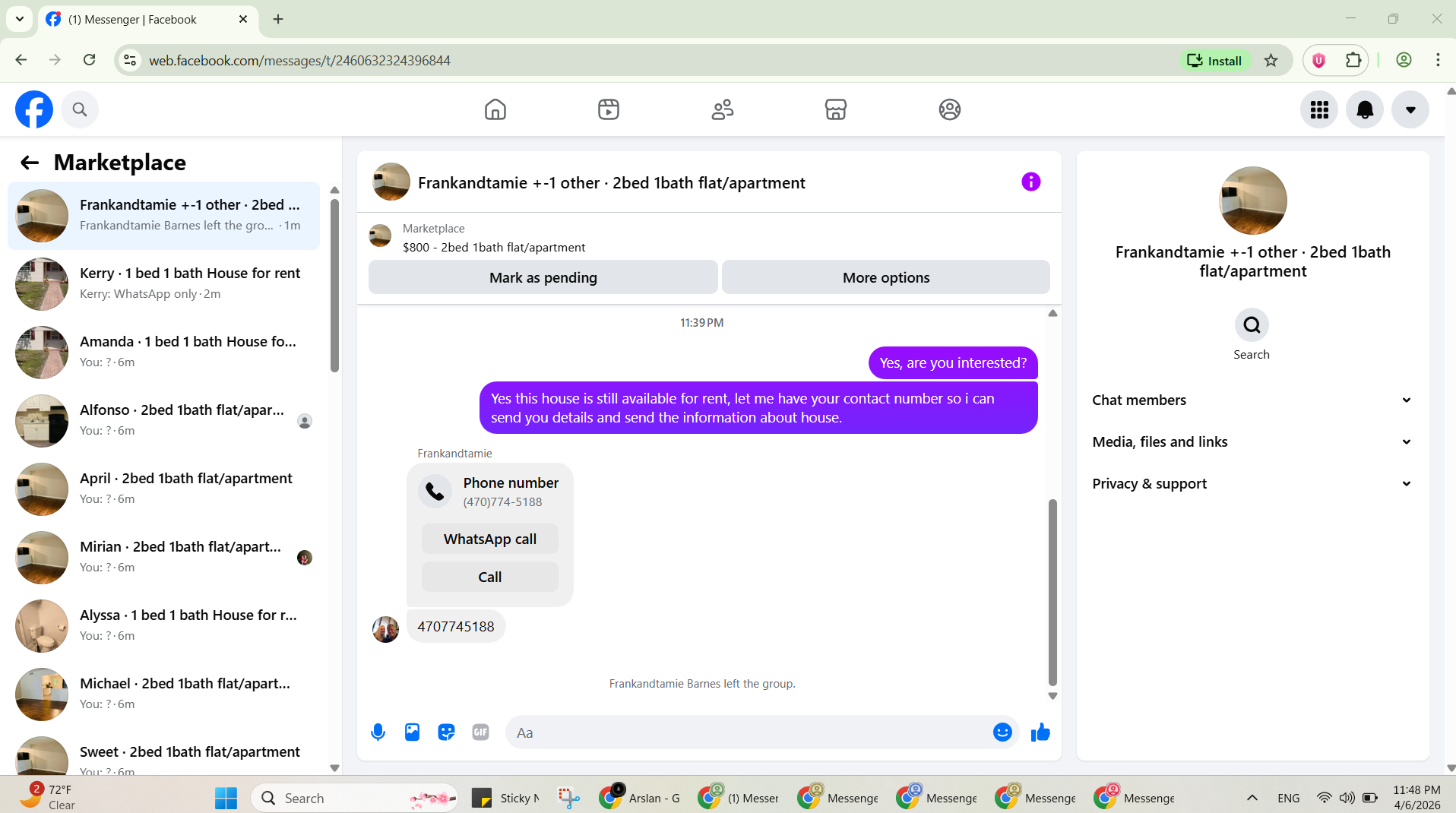Start a WhatsApp call

pyautogui.click(x=490, y=539)
